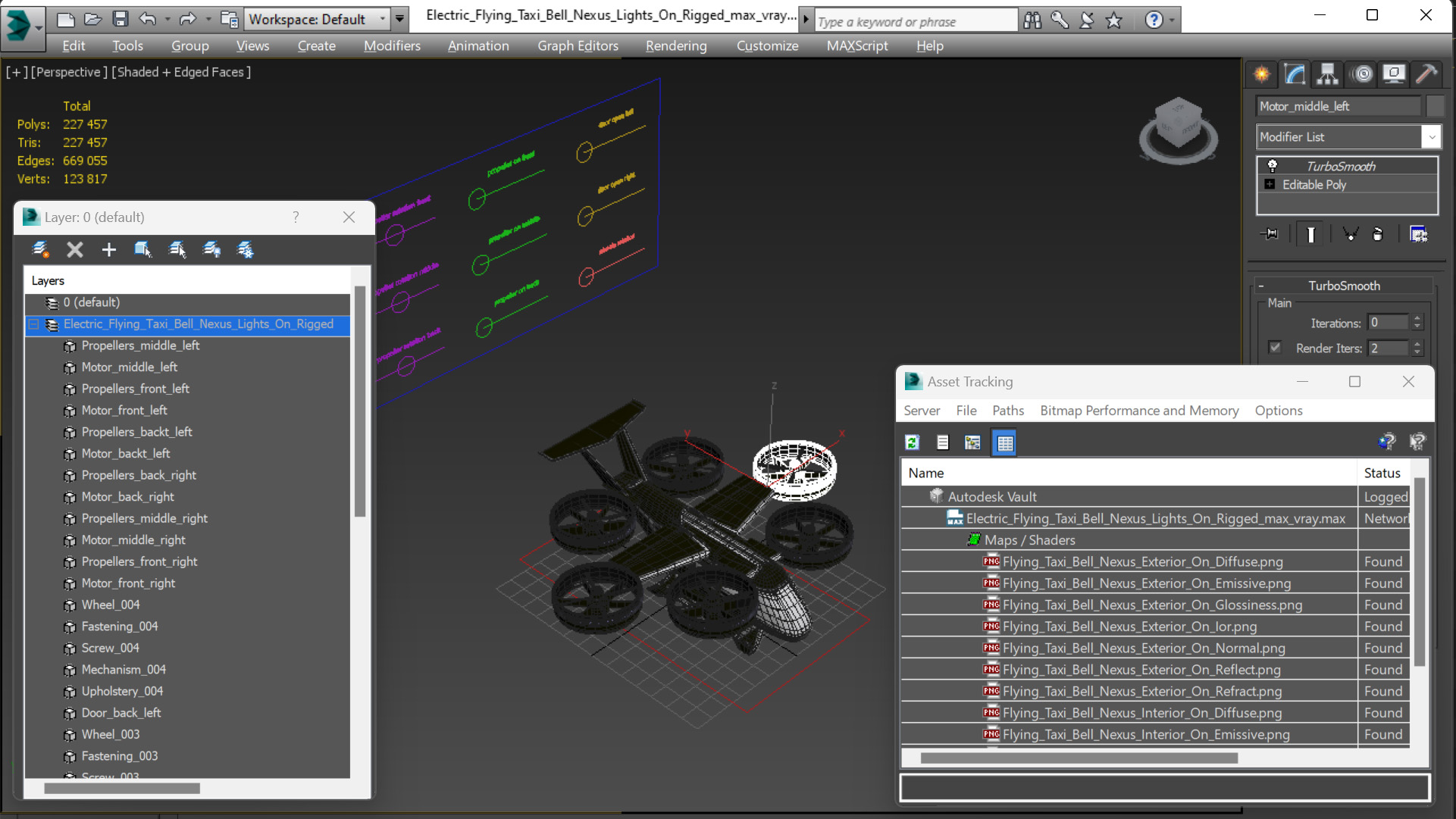Toggle TurboSmooth modifier lightbulb on/off
The image size is (1456, 819).
tap(1273, 166)
